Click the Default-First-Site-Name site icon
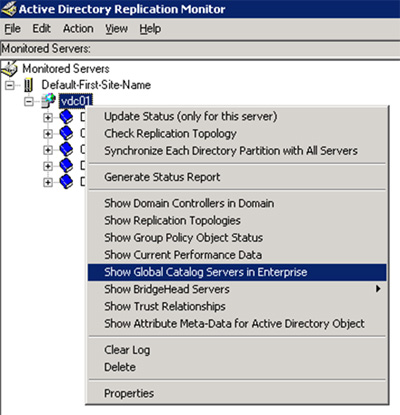400x415 pixels. tap(29, 85)
